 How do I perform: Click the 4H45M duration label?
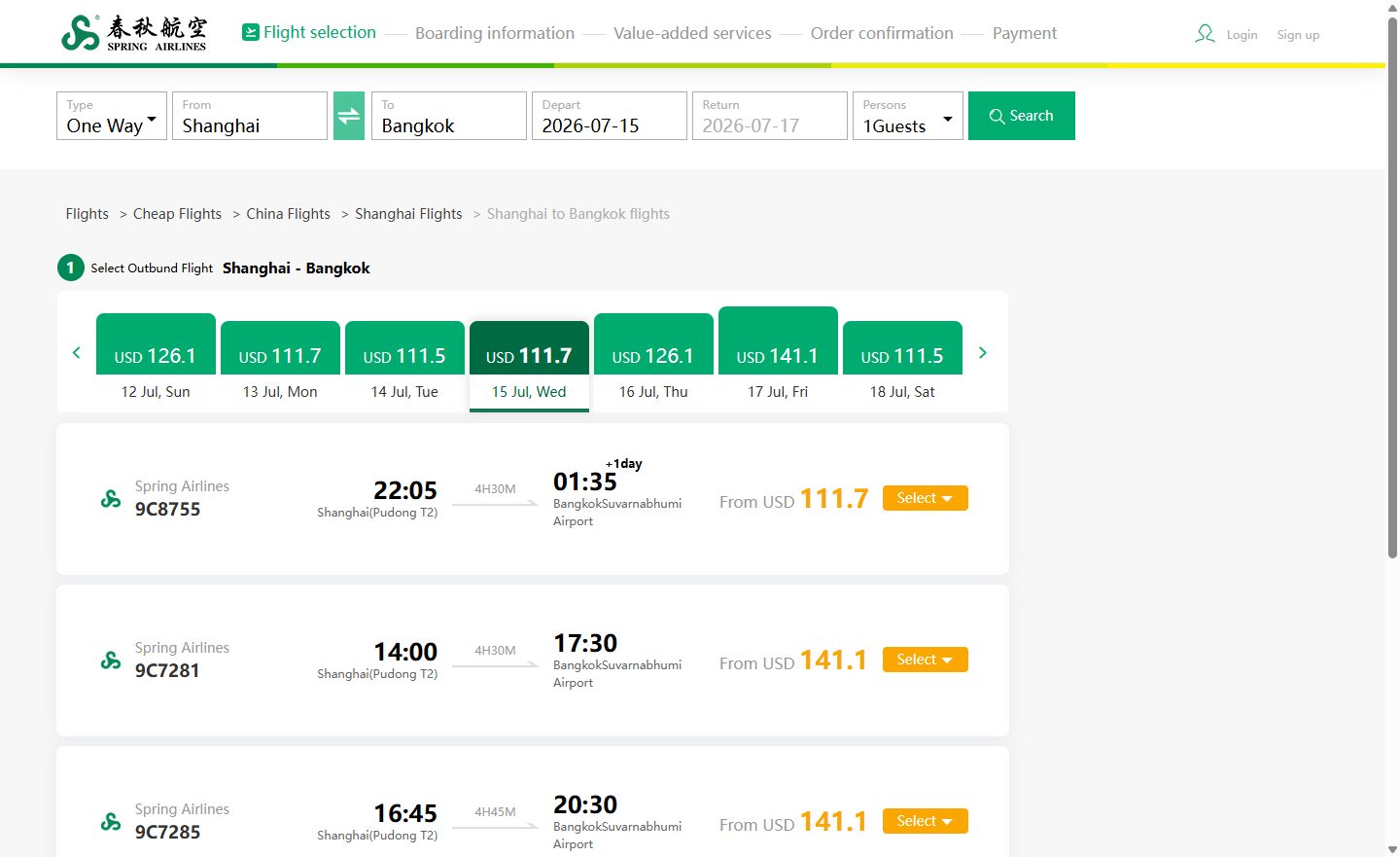click(x=495, y=812)
